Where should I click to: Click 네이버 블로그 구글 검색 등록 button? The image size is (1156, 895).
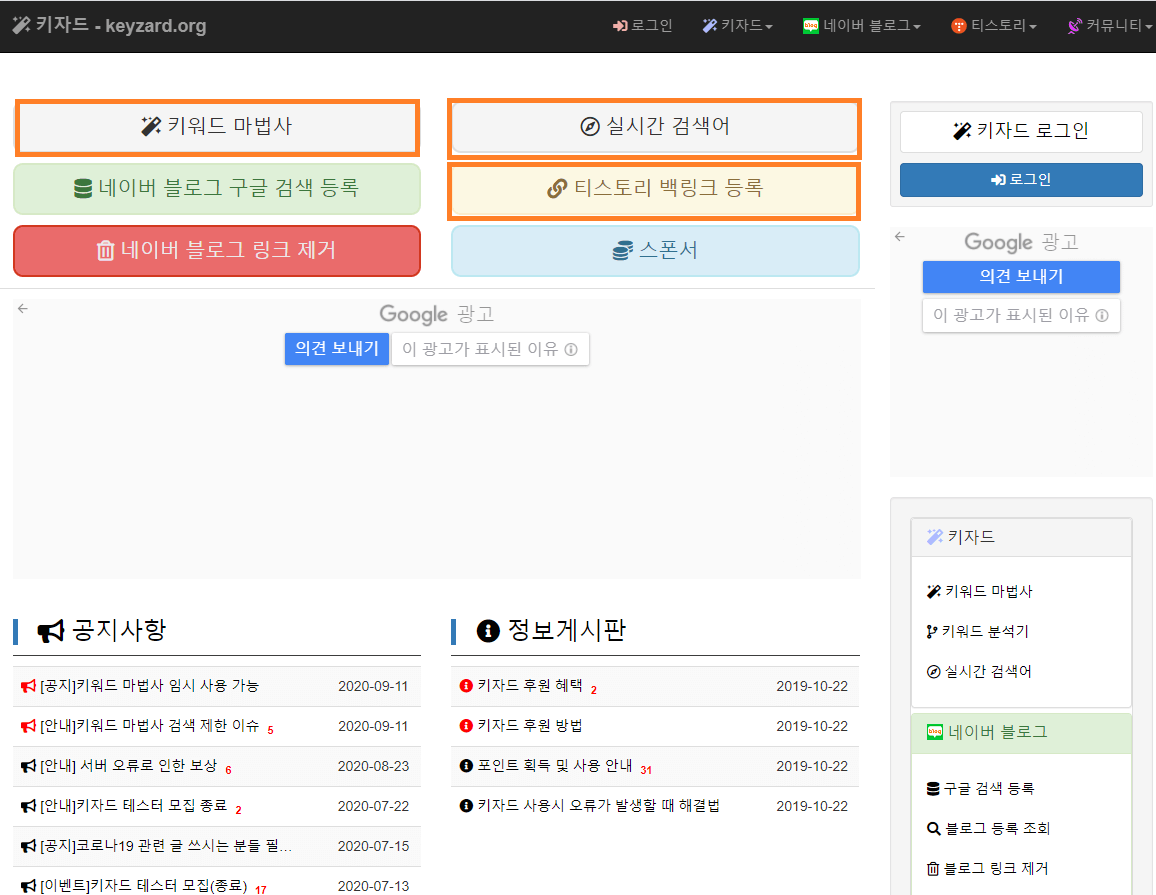(217, 189)
